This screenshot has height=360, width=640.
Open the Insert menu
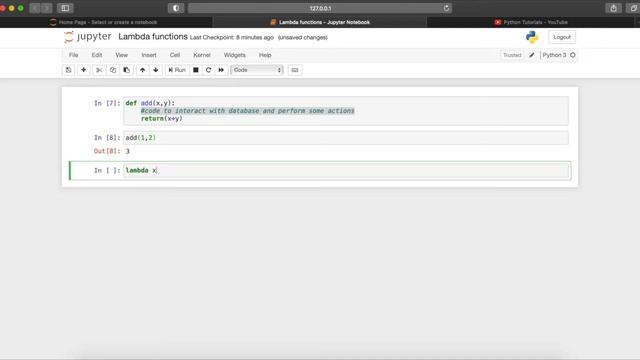tap(149, 55)
